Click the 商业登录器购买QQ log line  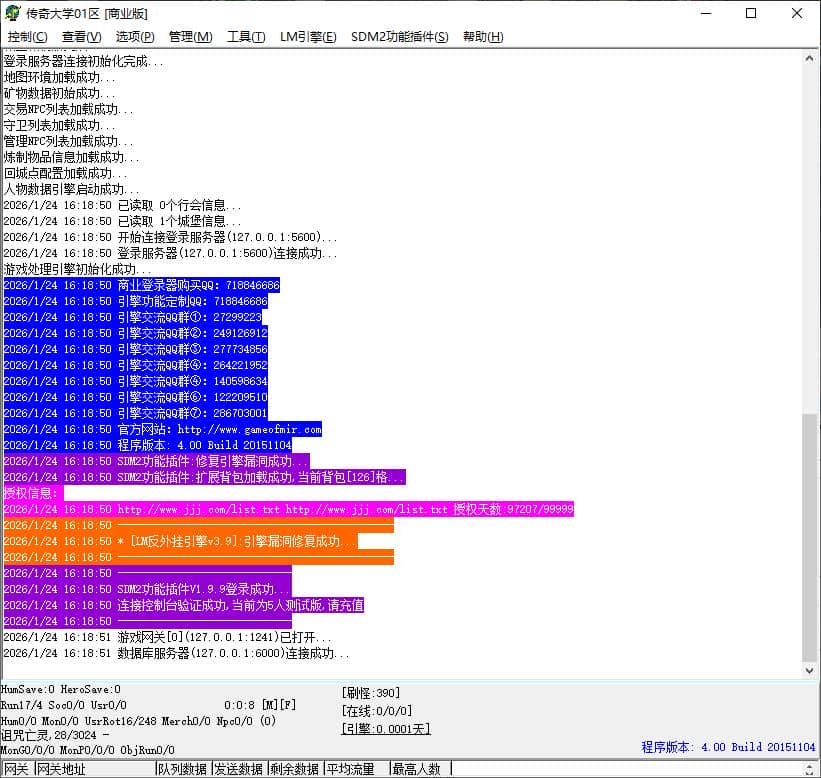click(141, 285)
